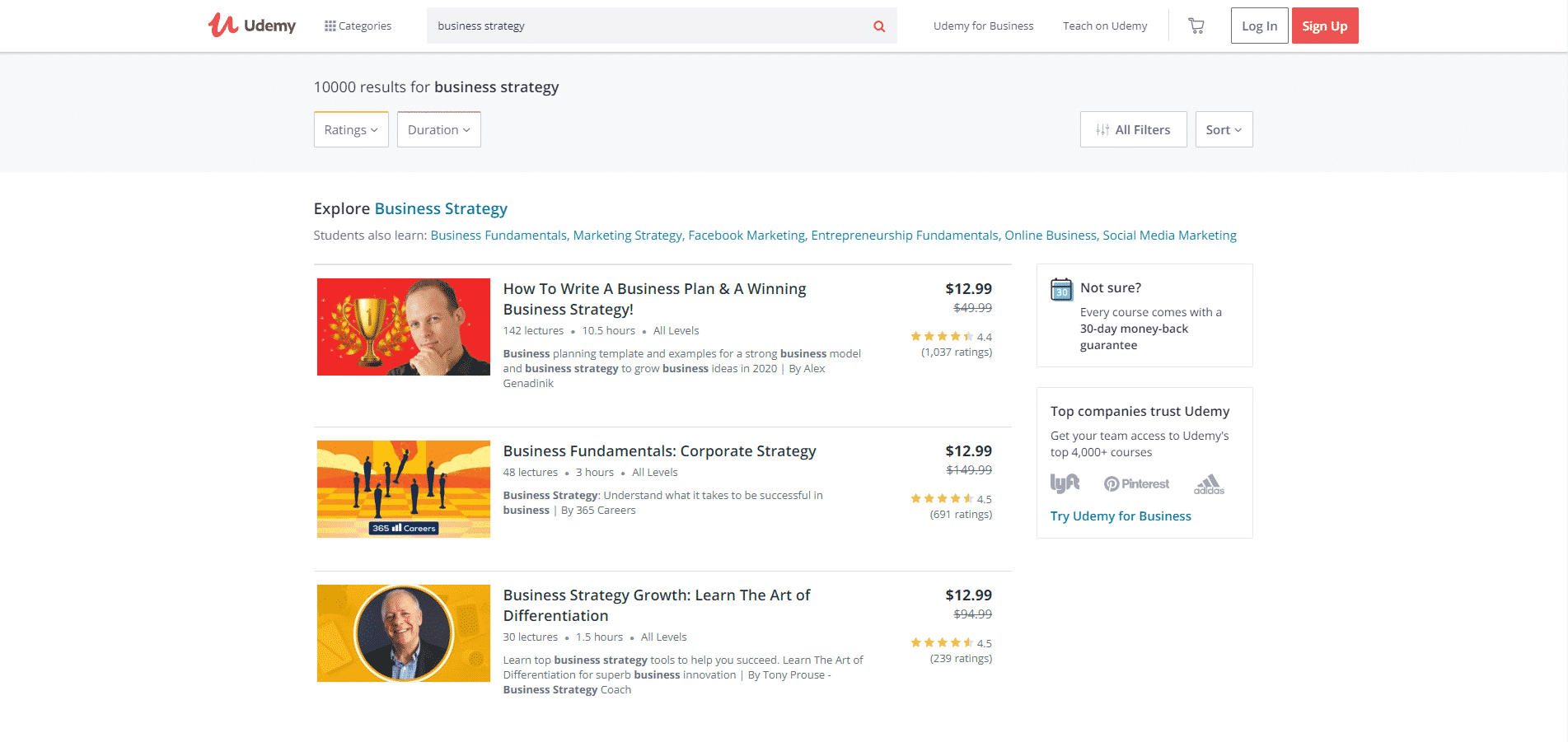This screenshot has width=1568, height=742.
Task: Click the 30-day guarantee calendar icon
Action: (x=1062, y=290)
